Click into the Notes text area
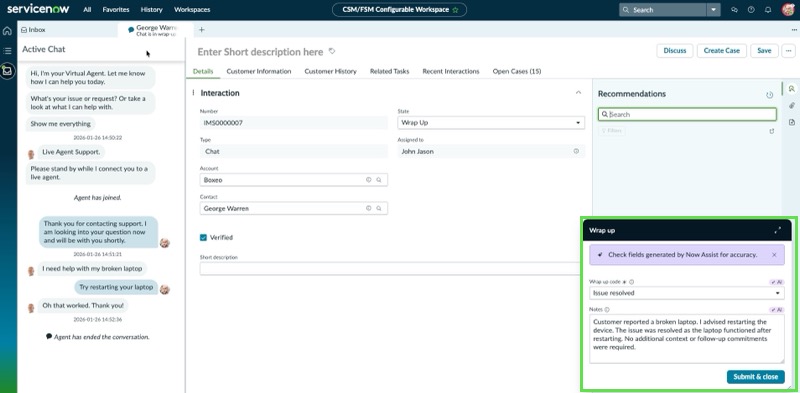800x393 pixels. point(687,339)
